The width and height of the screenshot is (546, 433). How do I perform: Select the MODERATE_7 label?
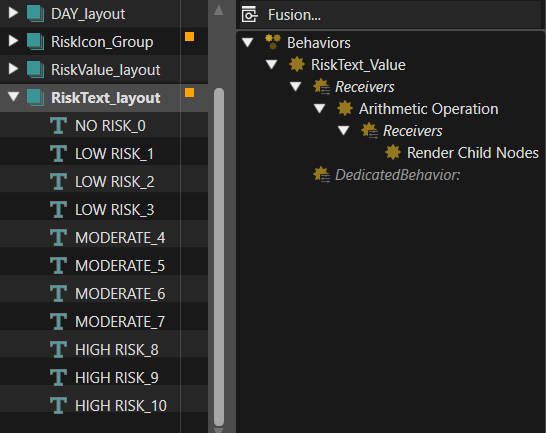point(120,322)
